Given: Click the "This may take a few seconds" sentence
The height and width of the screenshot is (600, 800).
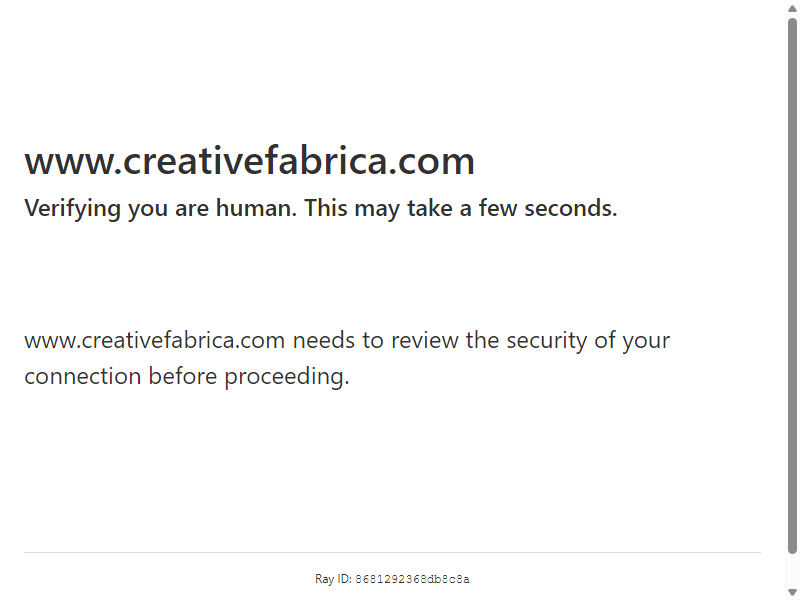Looking at the screenshot, I should pyautogui.click(x=461, y=208).
